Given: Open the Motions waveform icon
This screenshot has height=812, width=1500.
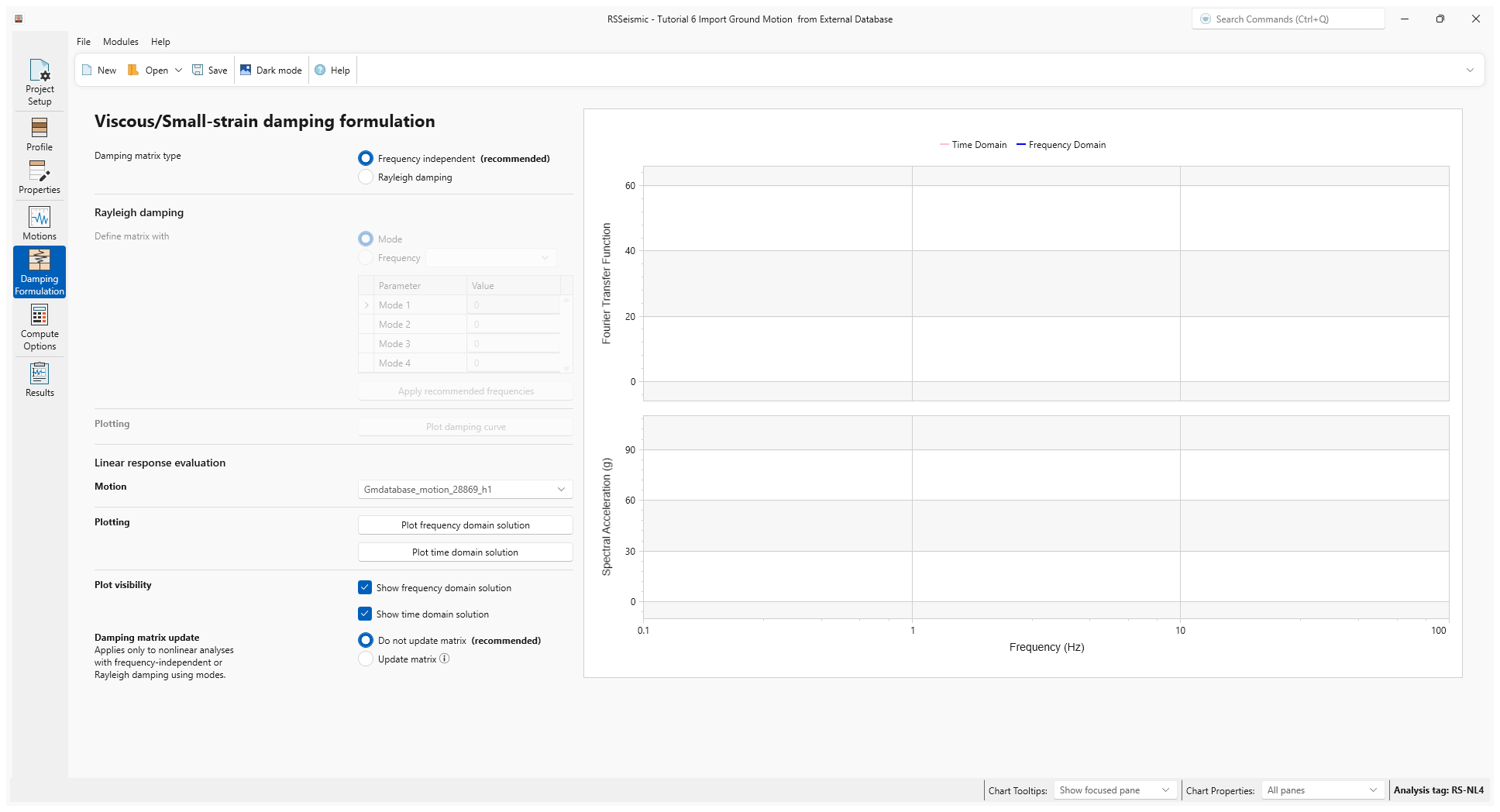Looking at the screenshot, I should pyautogui.click(x=40, y=218).
